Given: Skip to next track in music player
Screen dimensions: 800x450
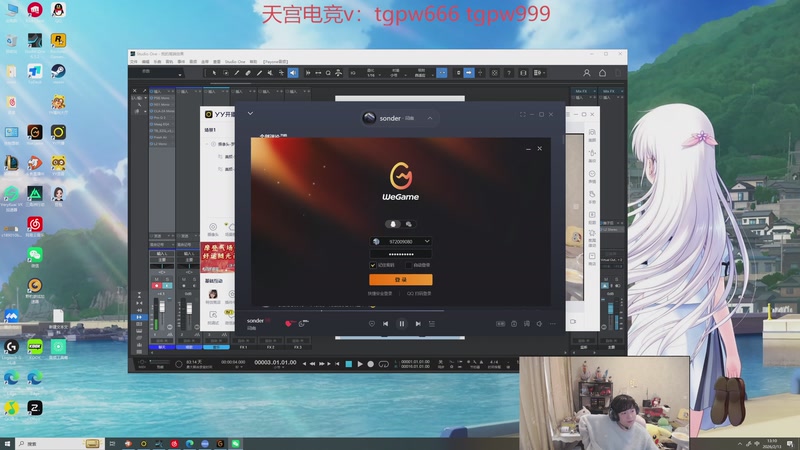Looking at the screenshot, I should point(418,323).
